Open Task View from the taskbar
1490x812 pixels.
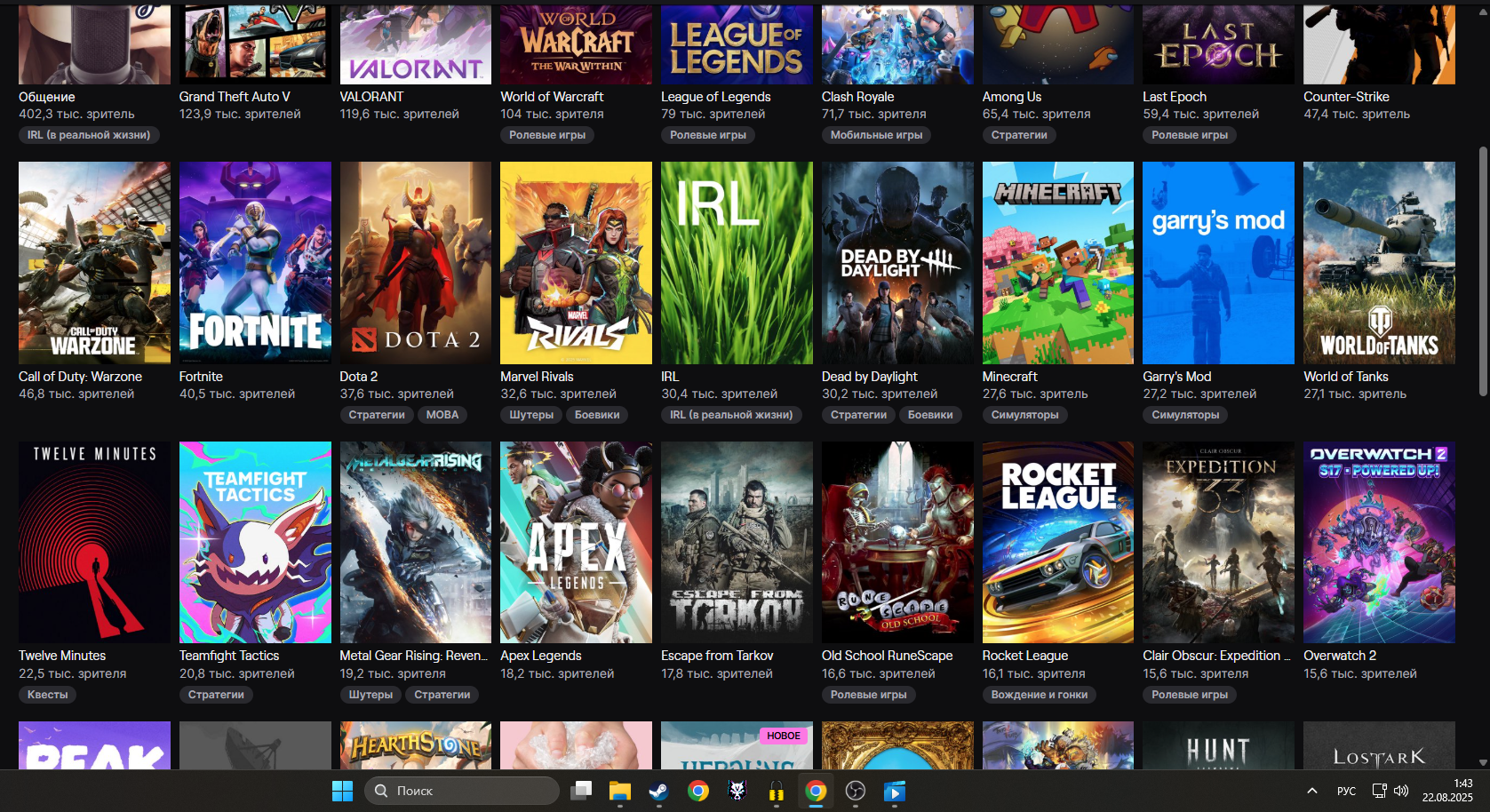[x=581, y=791]
